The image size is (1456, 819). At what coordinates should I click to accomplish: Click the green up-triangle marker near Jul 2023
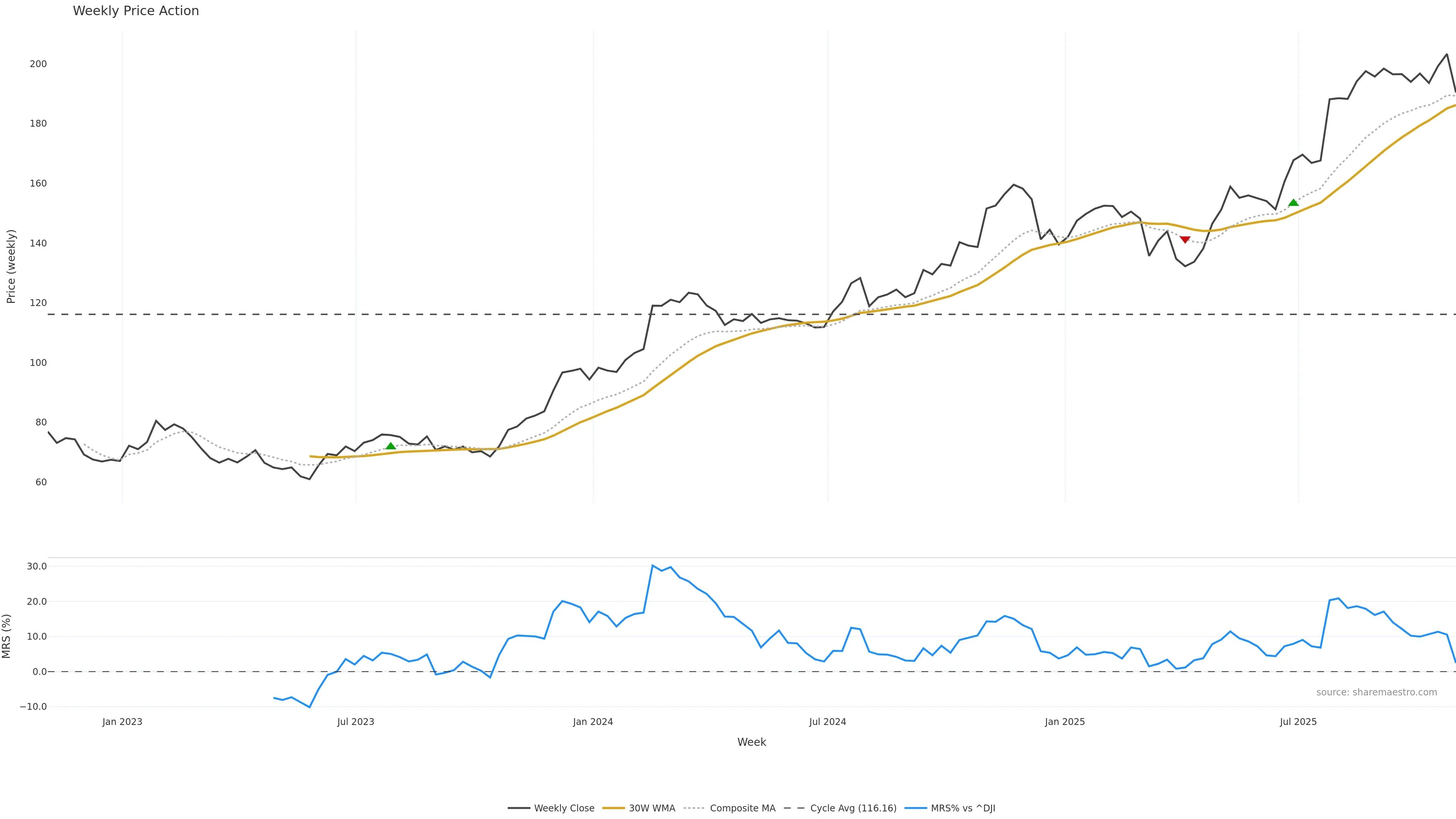click(x=391, y=446)
